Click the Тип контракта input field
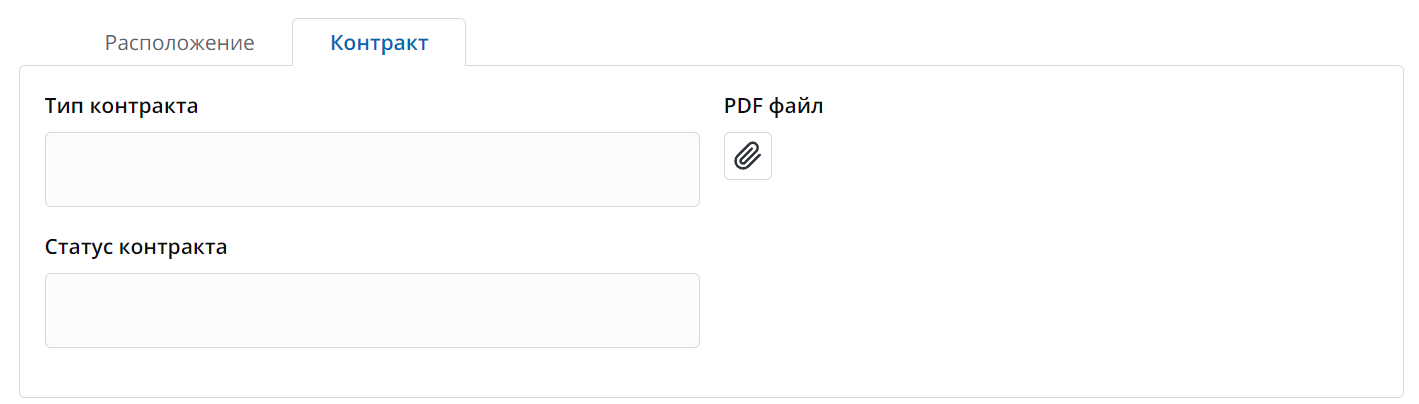The image size is (1419, 404). pos(372,169)
